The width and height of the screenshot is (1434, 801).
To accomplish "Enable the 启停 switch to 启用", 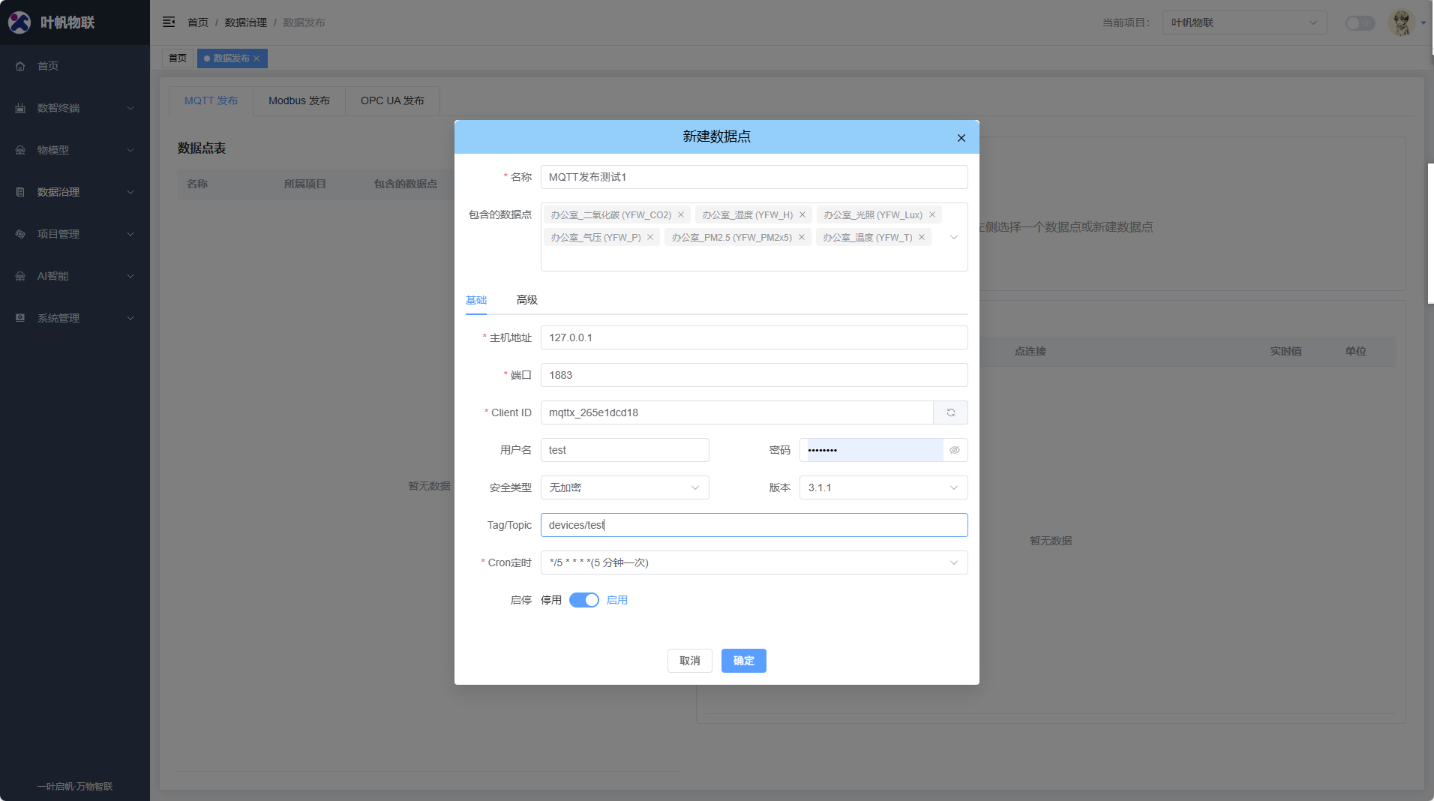I will 583,599.
